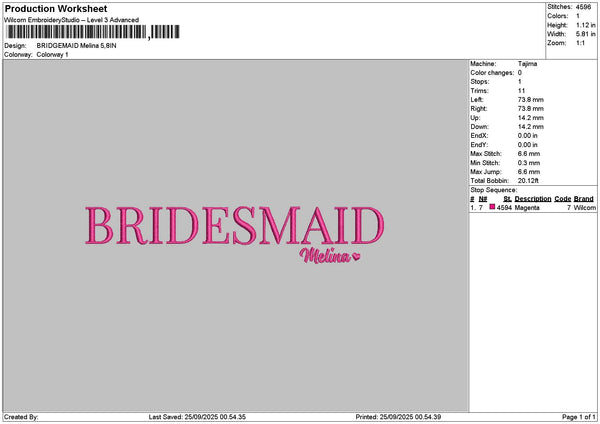Click the Up value 14.2 mm
The height and width of the screenshot is (424, 600).
pos(531,118)
